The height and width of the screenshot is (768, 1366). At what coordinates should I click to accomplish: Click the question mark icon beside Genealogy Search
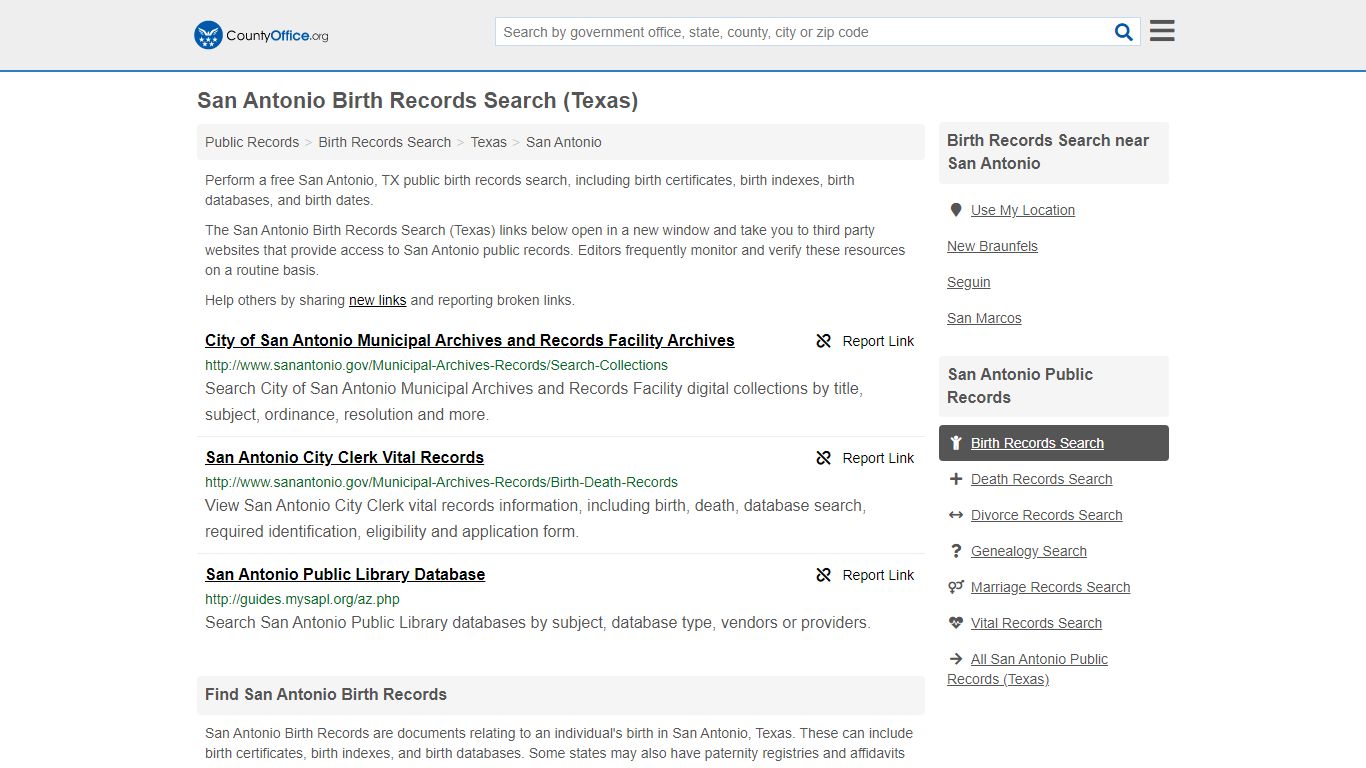(956, 551)
